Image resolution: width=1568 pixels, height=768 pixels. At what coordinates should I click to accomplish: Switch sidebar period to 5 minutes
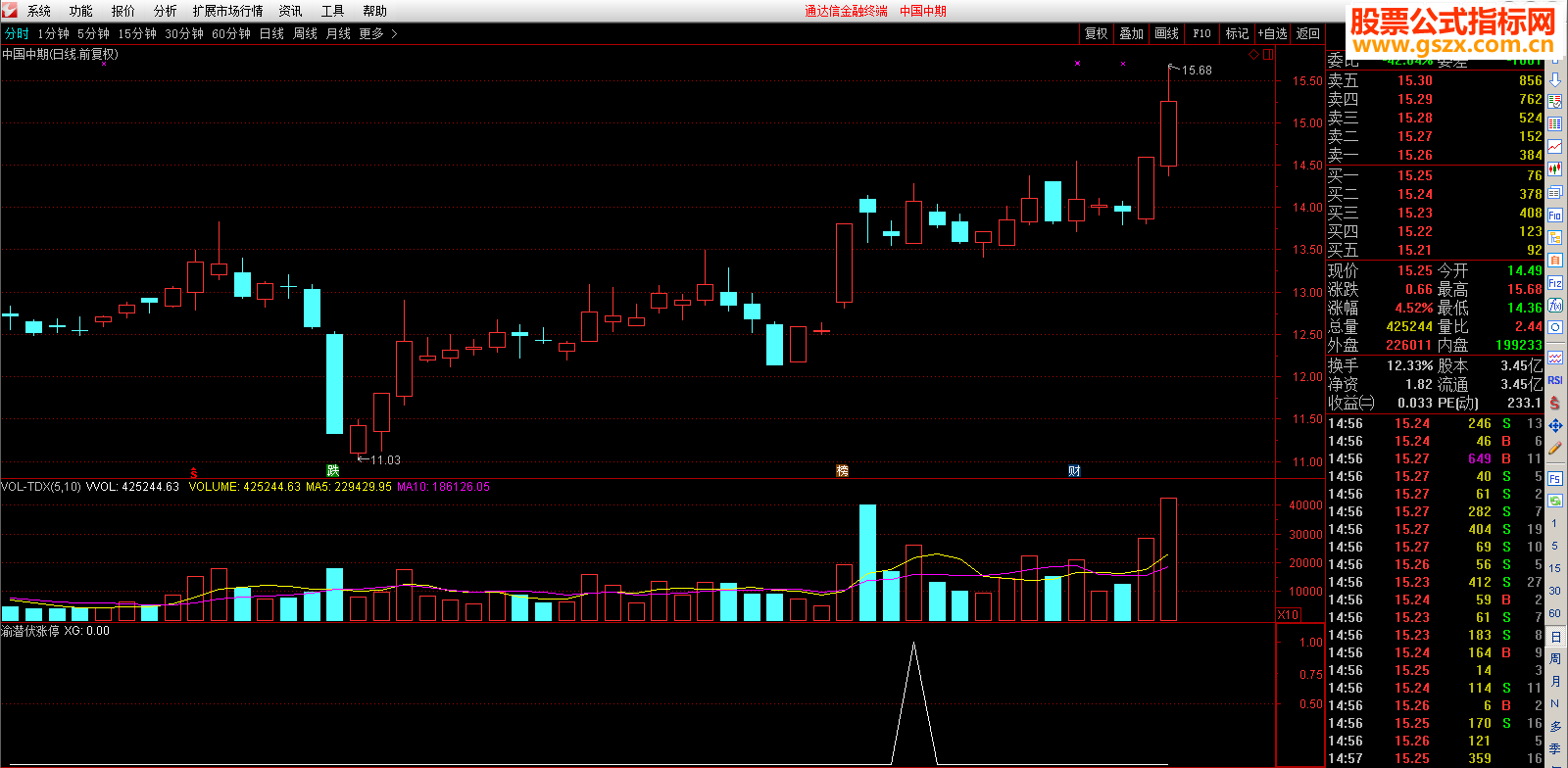pos(1555,546)
